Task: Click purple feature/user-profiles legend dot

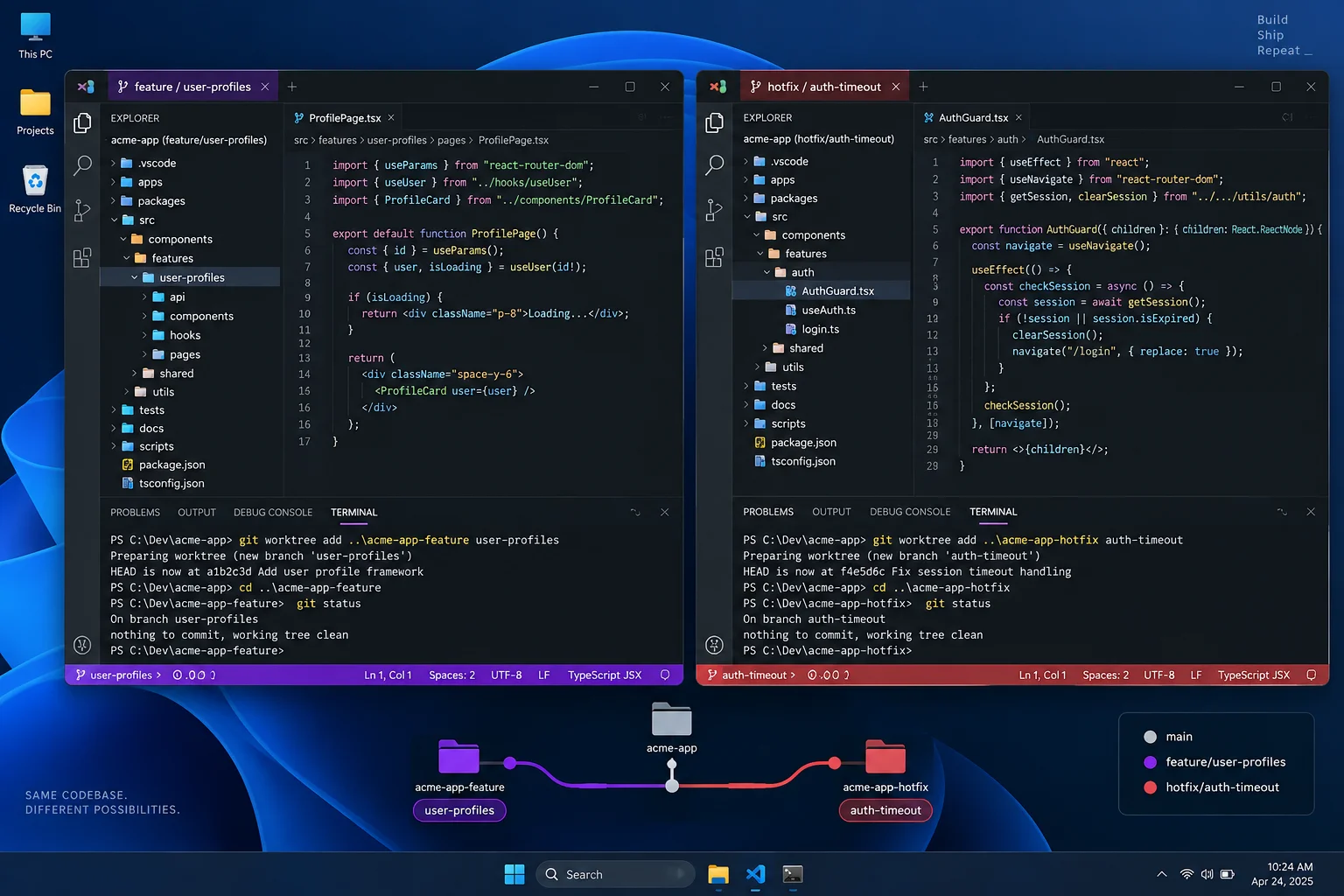Action: click(x=1150, y=762)
